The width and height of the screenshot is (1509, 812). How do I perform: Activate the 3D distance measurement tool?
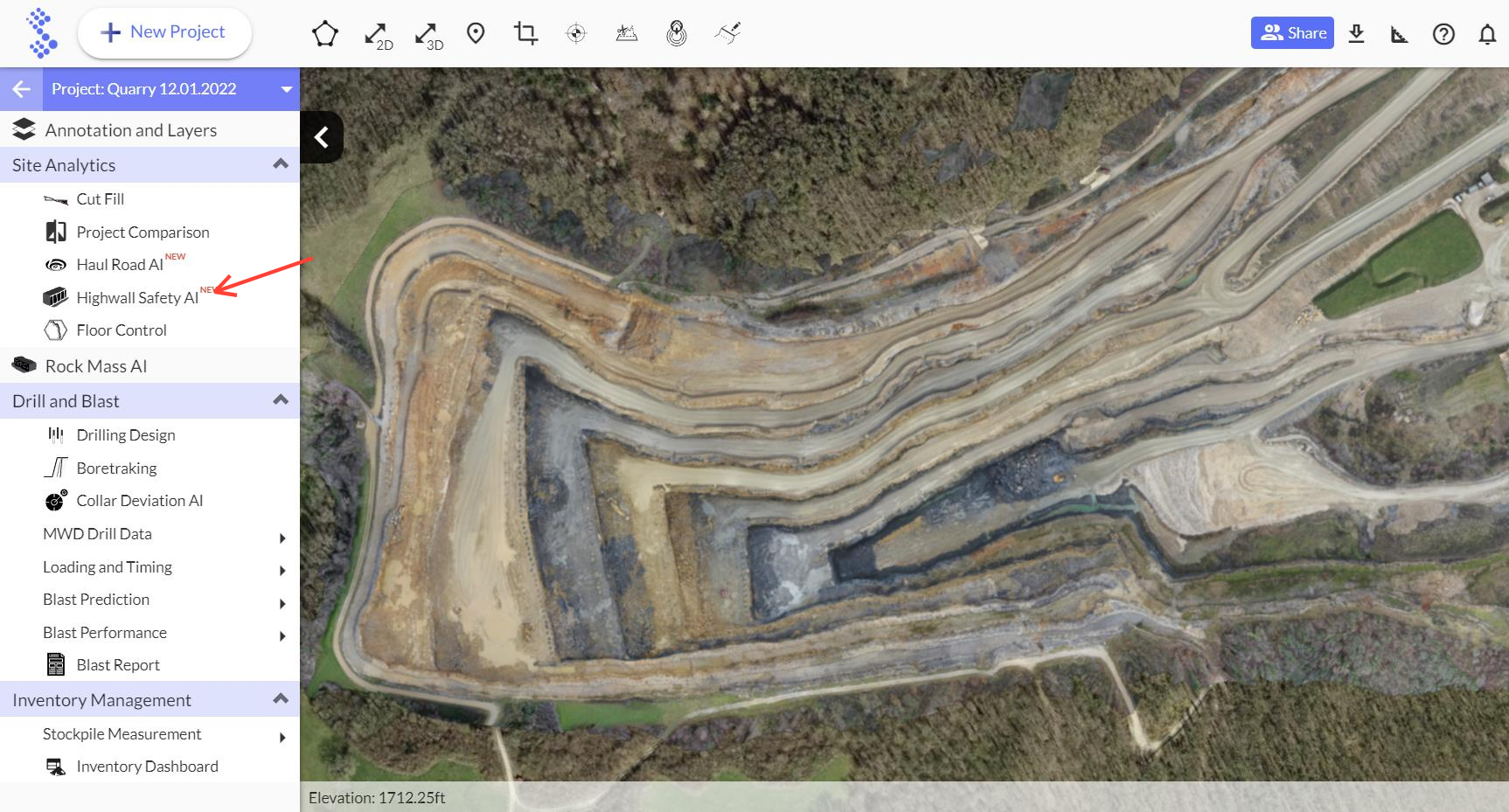(428, 36)
